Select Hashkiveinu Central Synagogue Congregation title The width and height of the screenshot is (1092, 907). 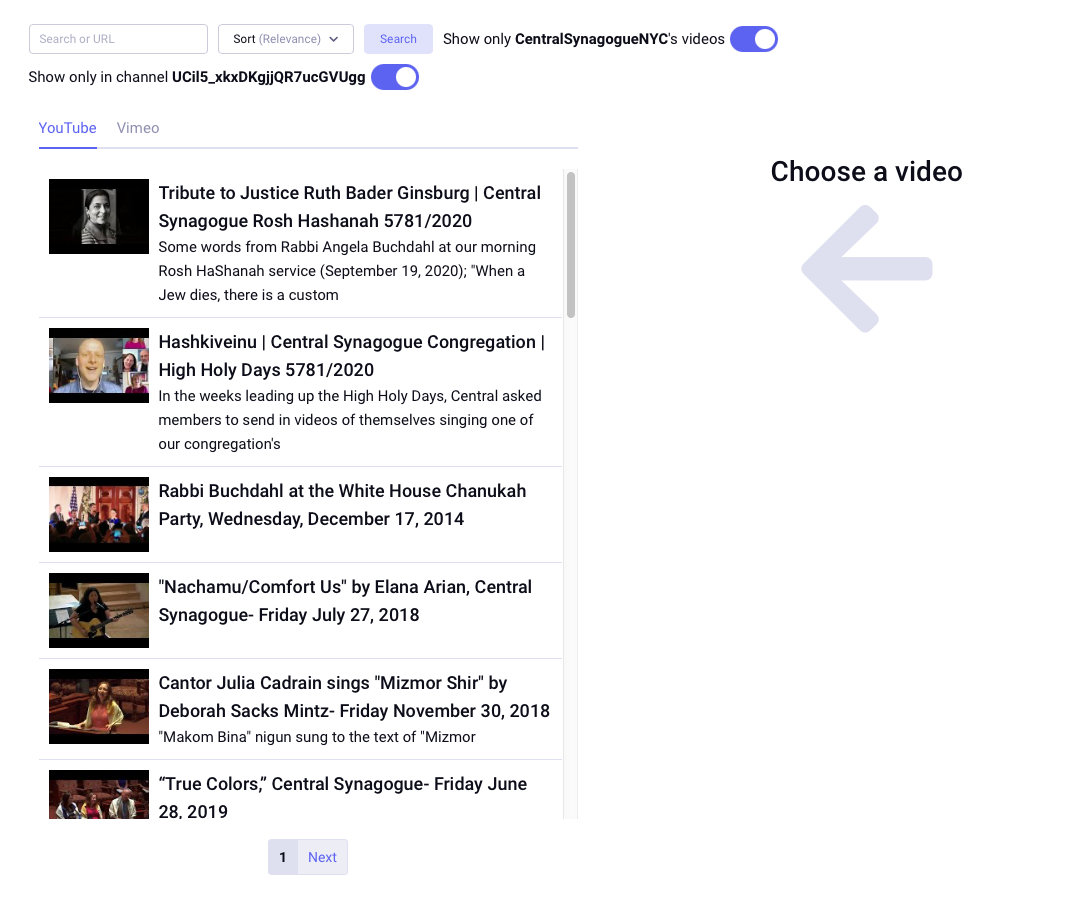(x=352, y=356)
